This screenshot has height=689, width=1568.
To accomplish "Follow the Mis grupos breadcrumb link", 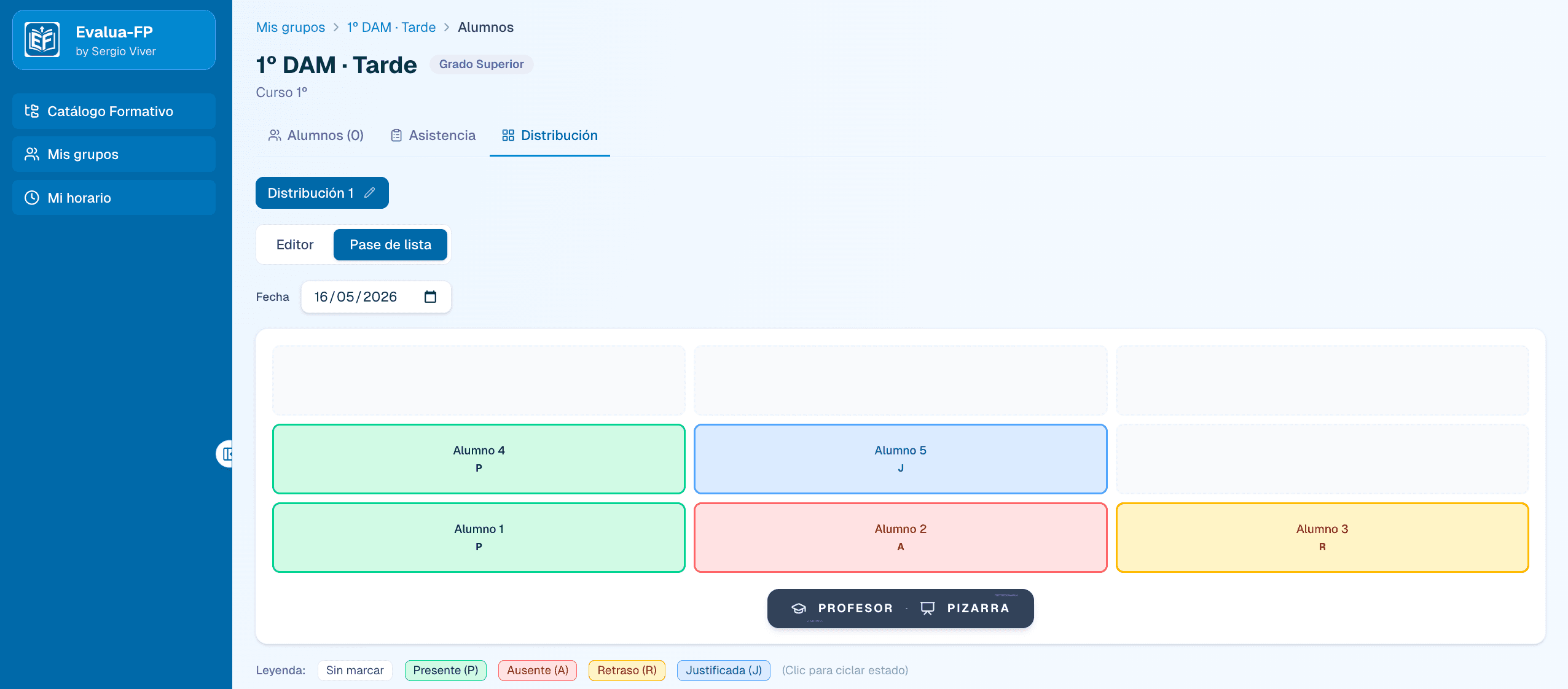I will [x=291, y=27].
